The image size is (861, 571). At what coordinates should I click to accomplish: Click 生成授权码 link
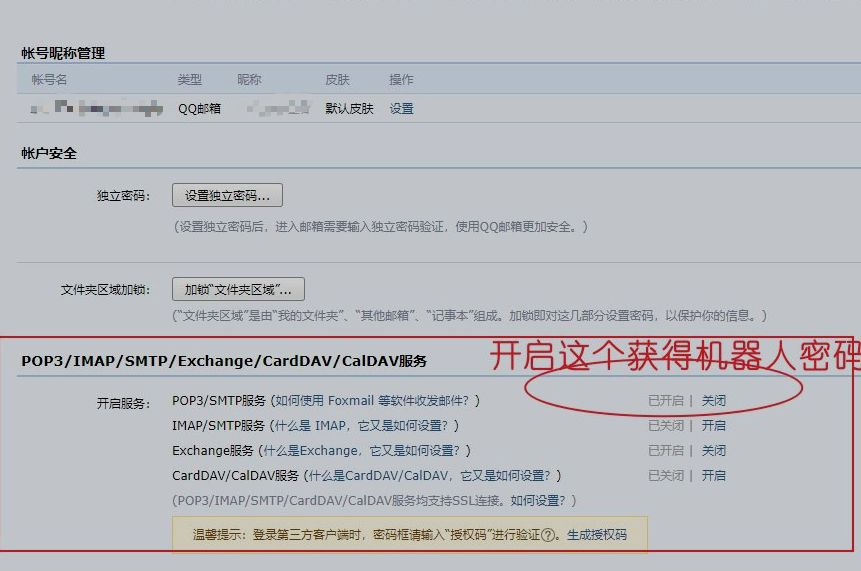click(x=597, y=535)
